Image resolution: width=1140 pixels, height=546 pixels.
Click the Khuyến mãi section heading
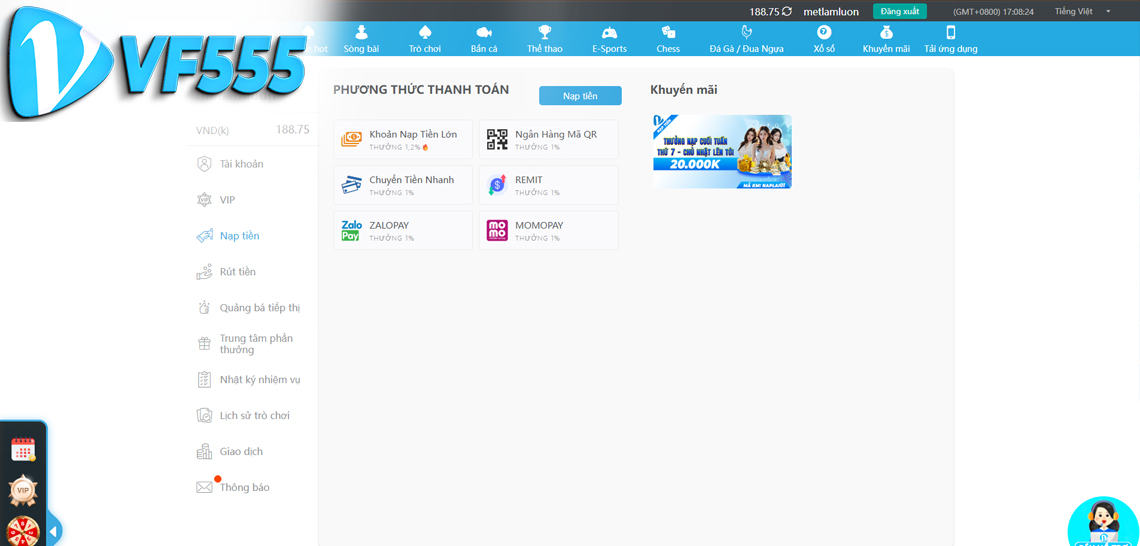click(684, 90)
